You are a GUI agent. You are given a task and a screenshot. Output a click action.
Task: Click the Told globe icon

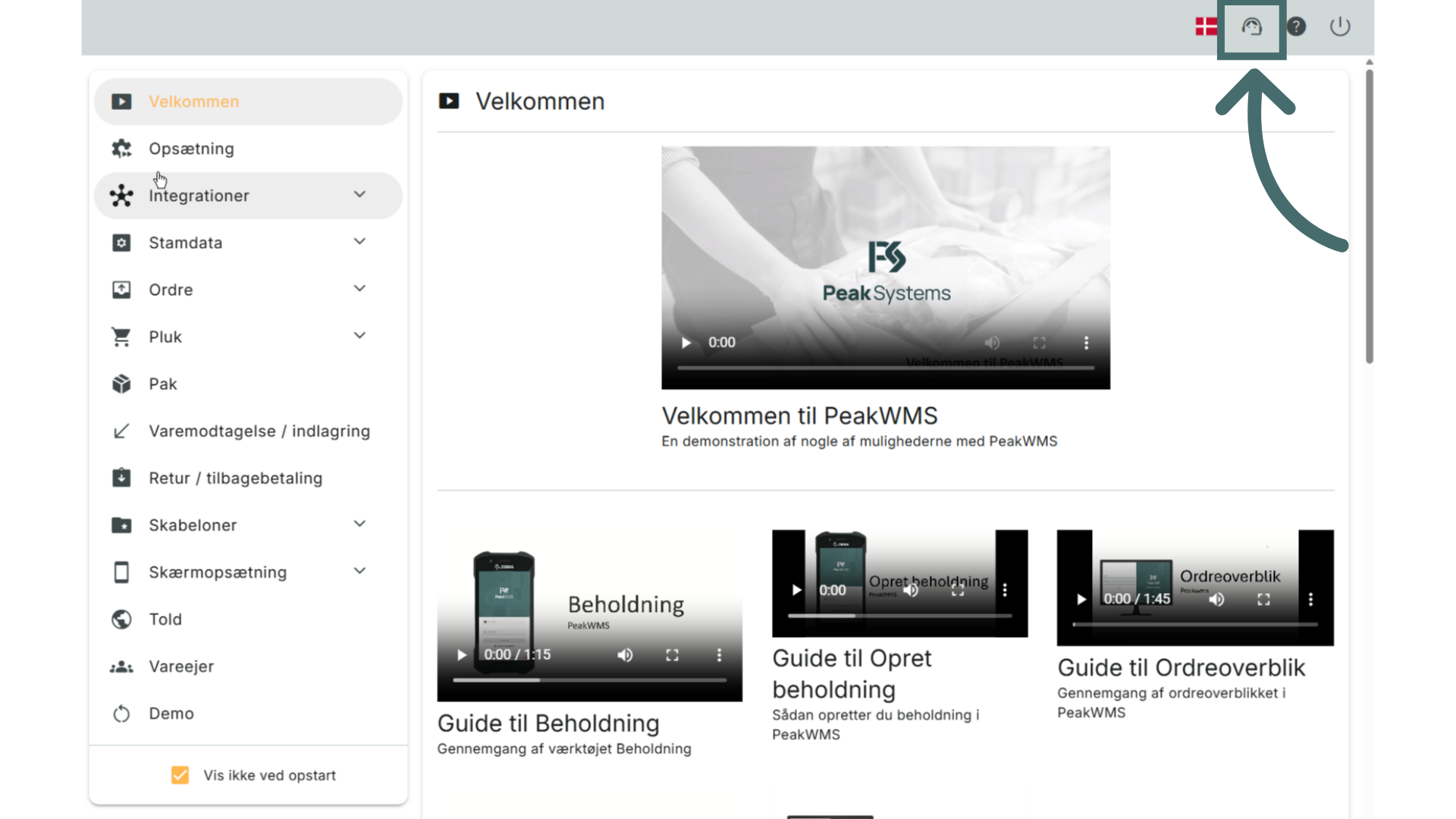(121, 619)
